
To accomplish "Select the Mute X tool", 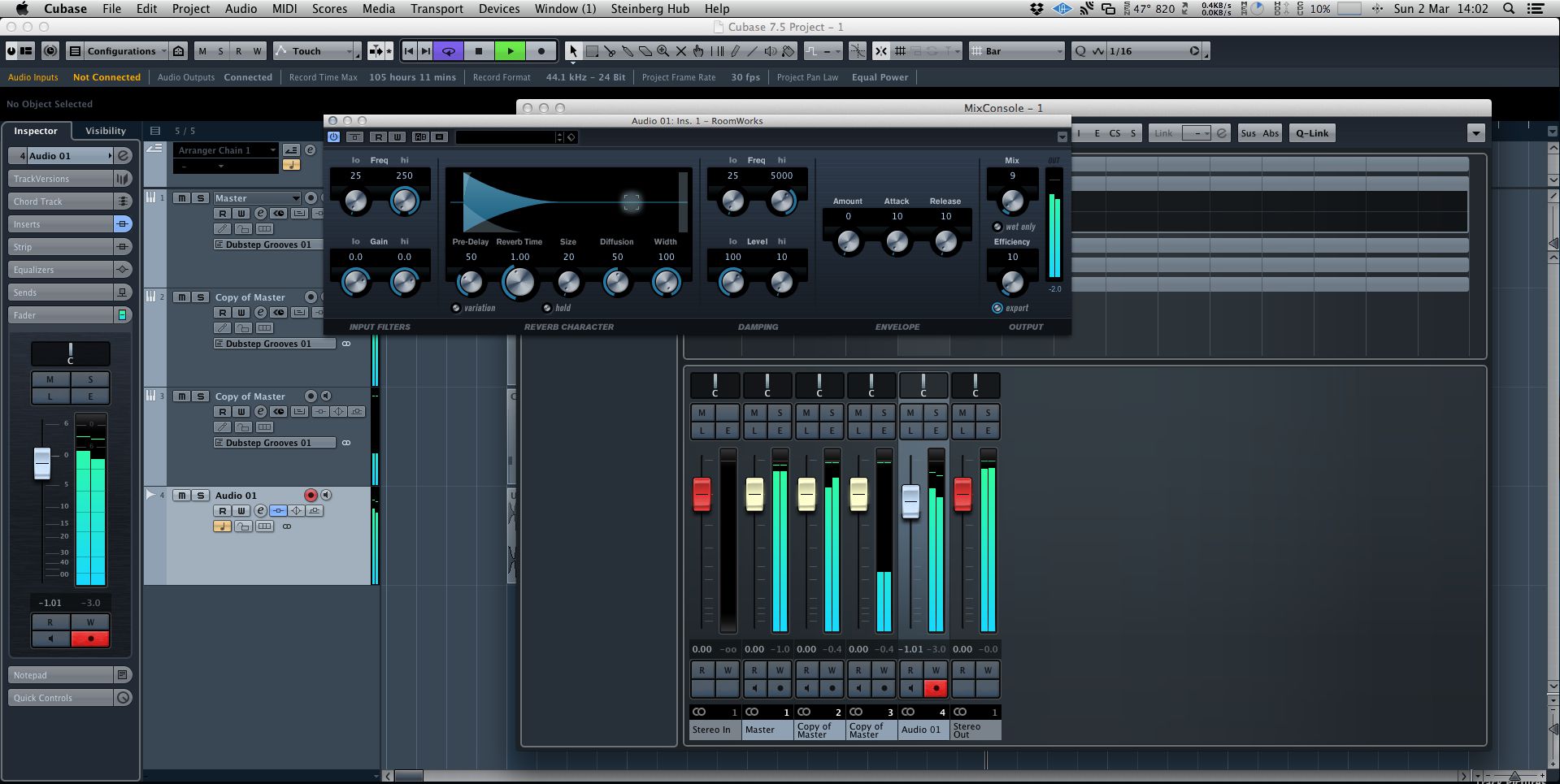I will [681, 51].
